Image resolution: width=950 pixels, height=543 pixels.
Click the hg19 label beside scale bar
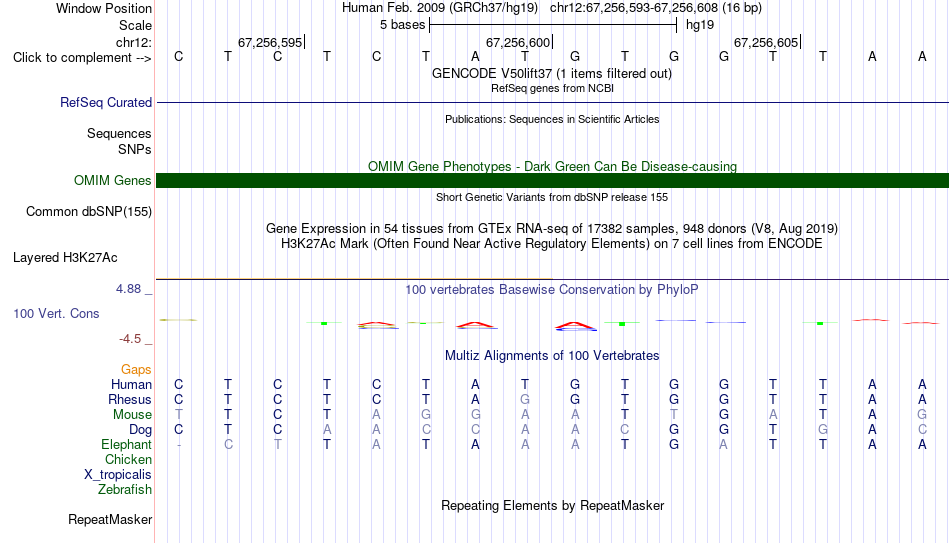pos(700,25)
